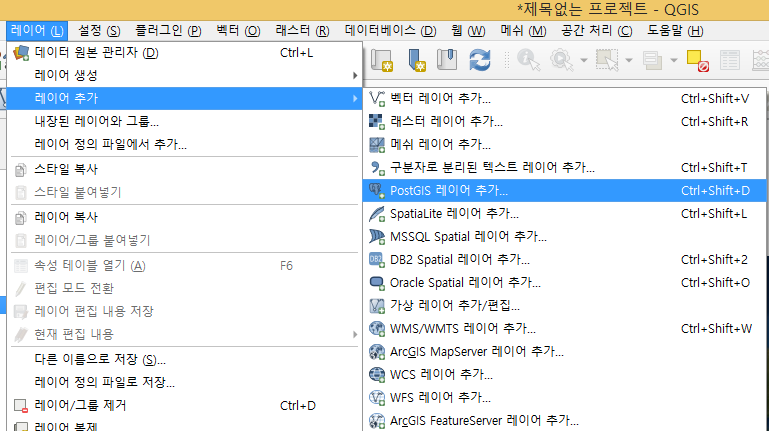769x431 pixels.
Task: Open the 설정 (S) menu
Action: (x=99, y=31)
